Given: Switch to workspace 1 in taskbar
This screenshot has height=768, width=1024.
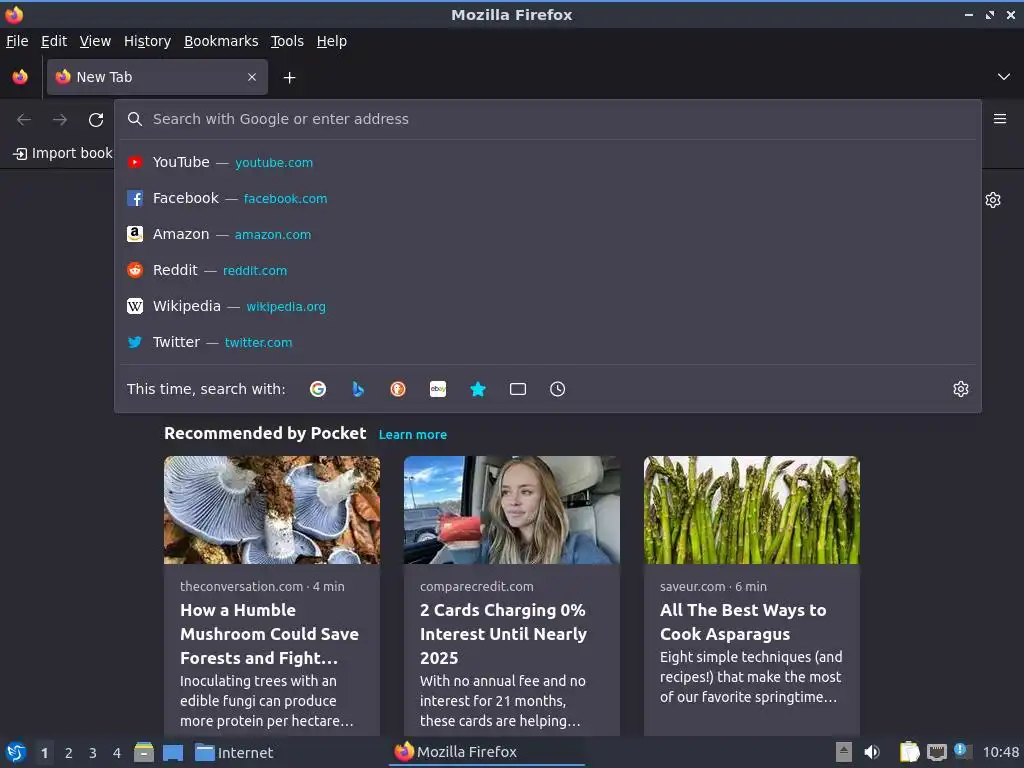Looking at the screenshot, I should pyautogui.click(x=44, y=753).
